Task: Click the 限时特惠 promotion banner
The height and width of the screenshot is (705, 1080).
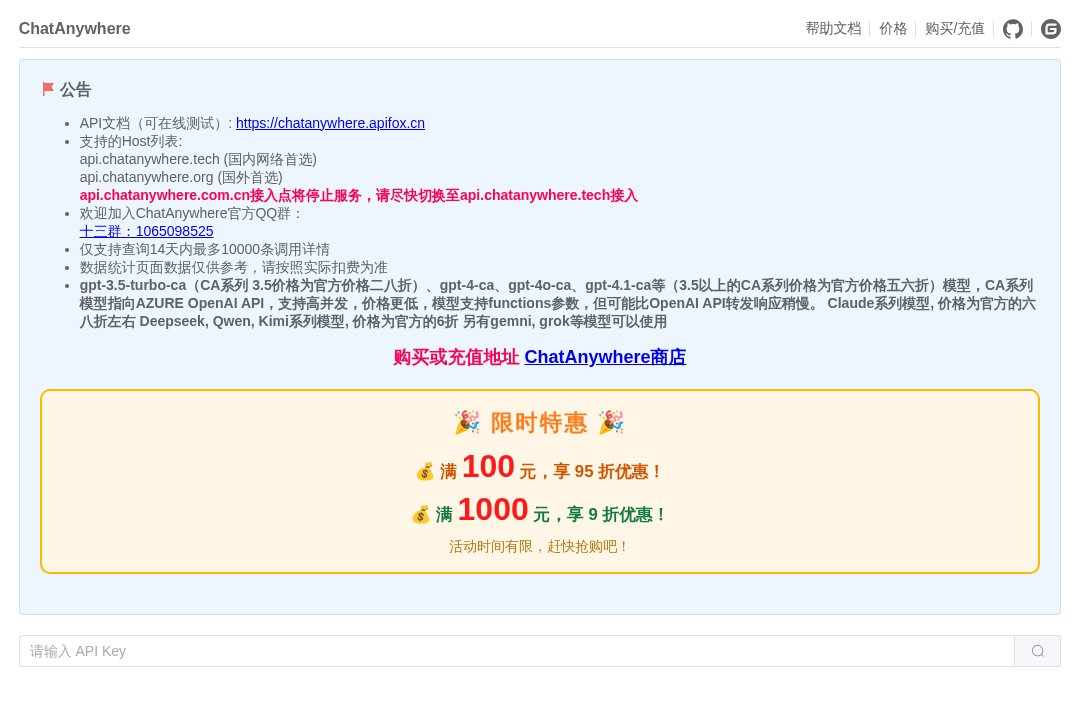Action: (x=540, y=481)
